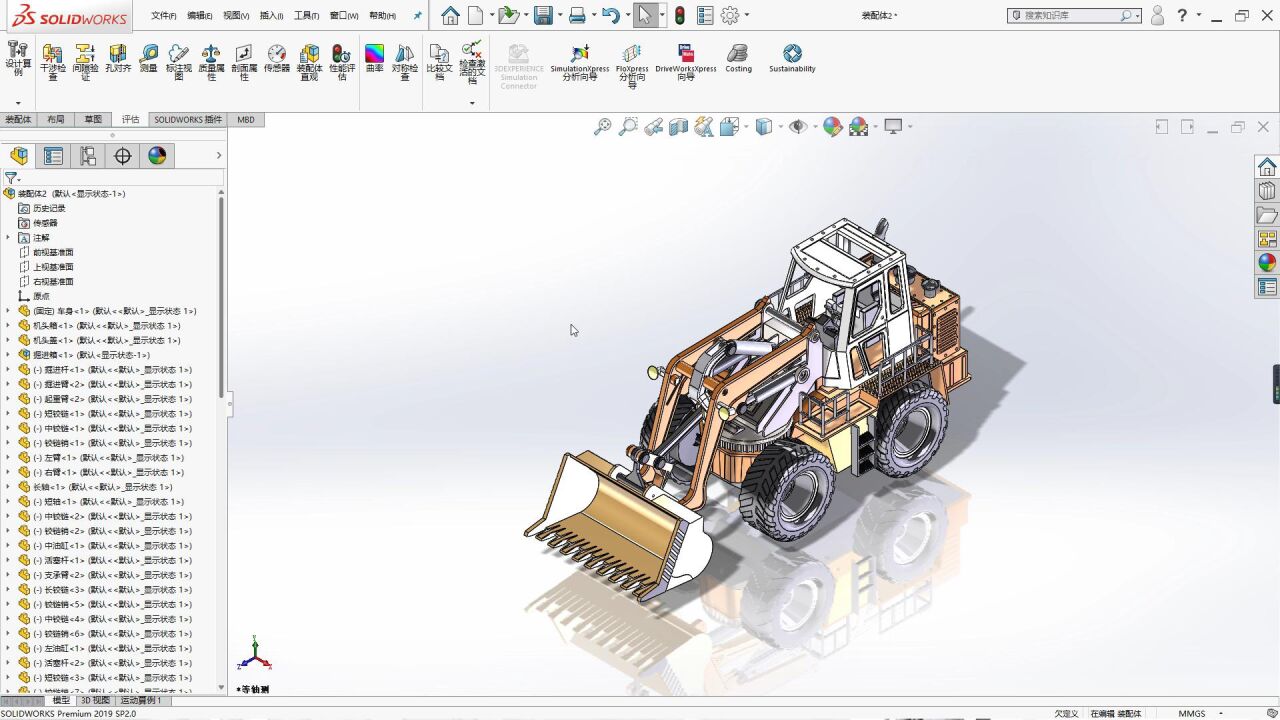This screenshot has height=720, width=1280.
Task: Click the Costing tool icon
Action: 738,59
